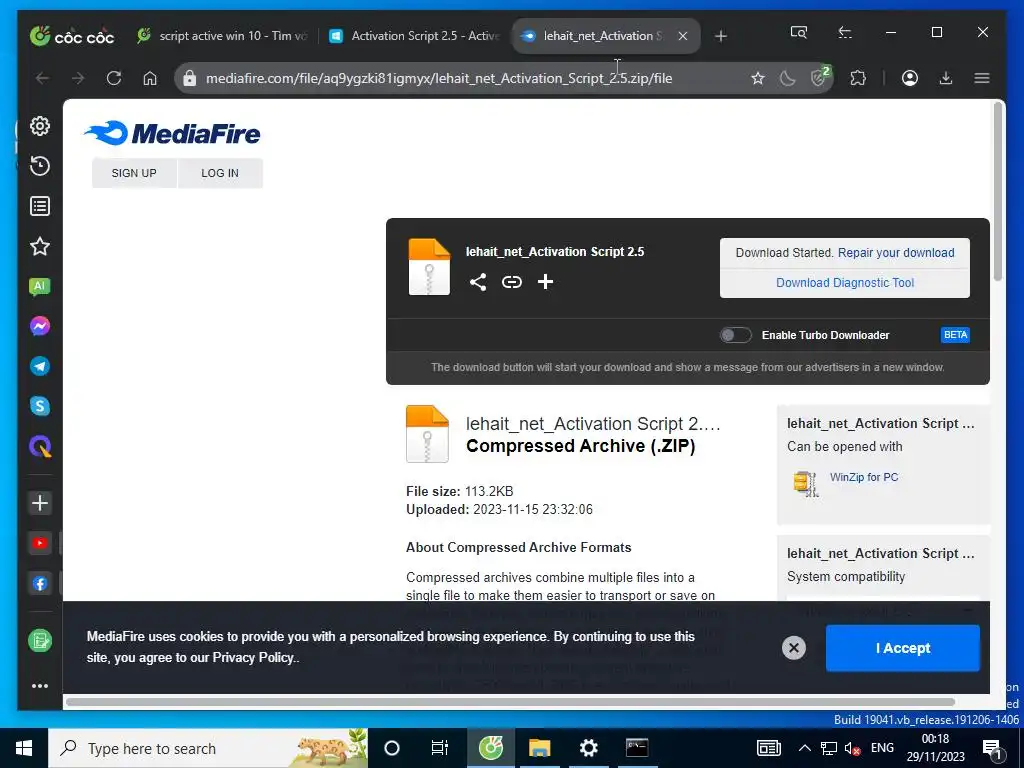Open notification center icon
Viewport: 1024px width, 768px height.
(992, 748)
